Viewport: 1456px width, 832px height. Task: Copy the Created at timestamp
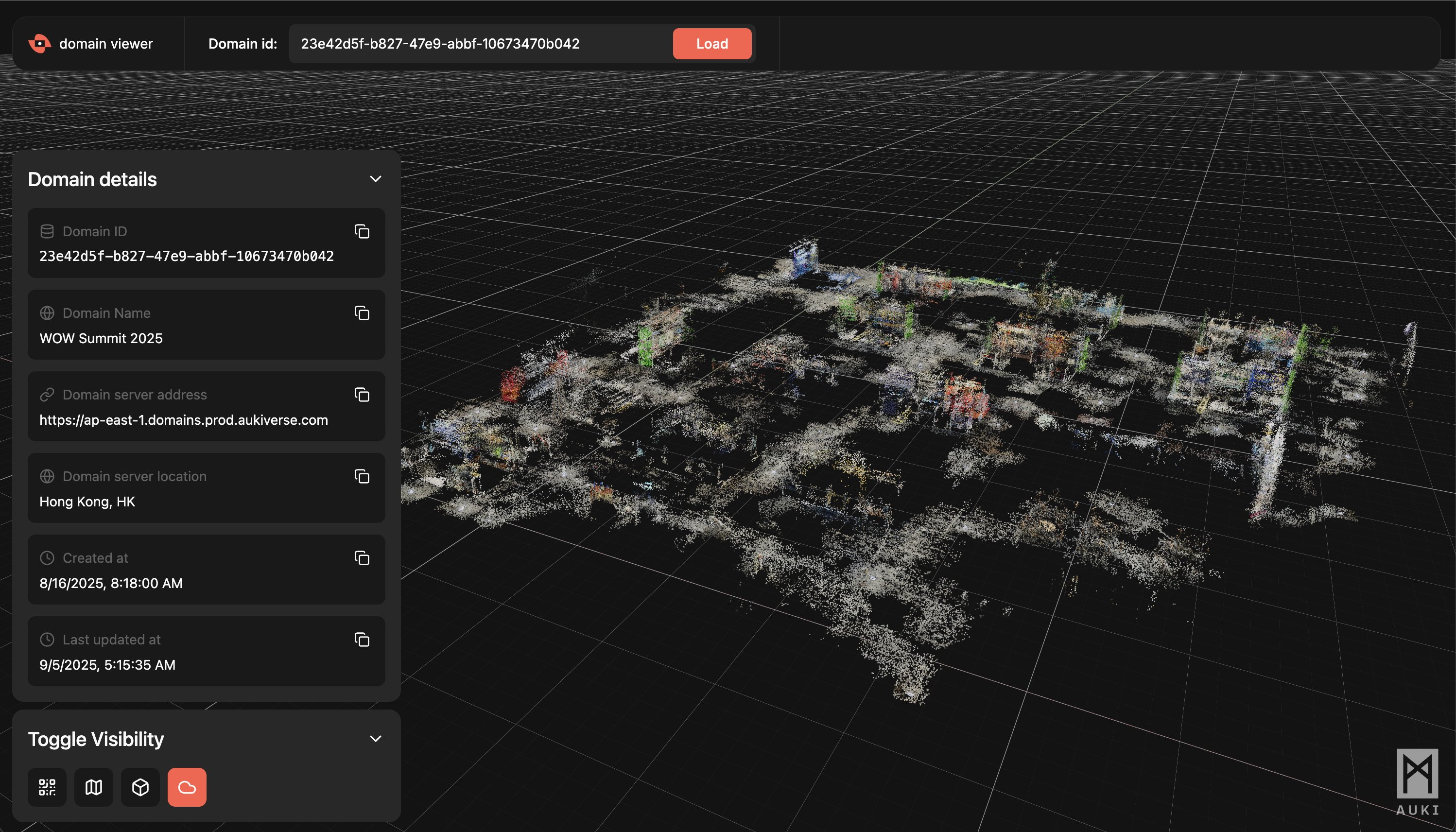[x=362, y=558]
